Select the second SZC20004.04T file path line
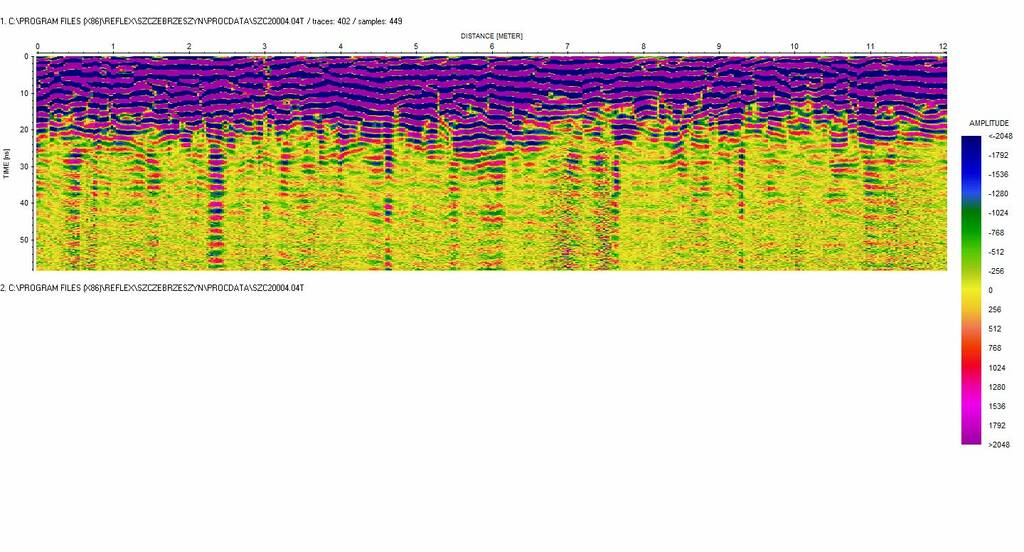Image resolution: width=1024 pixels, height=552 pixels. (152, 288)
